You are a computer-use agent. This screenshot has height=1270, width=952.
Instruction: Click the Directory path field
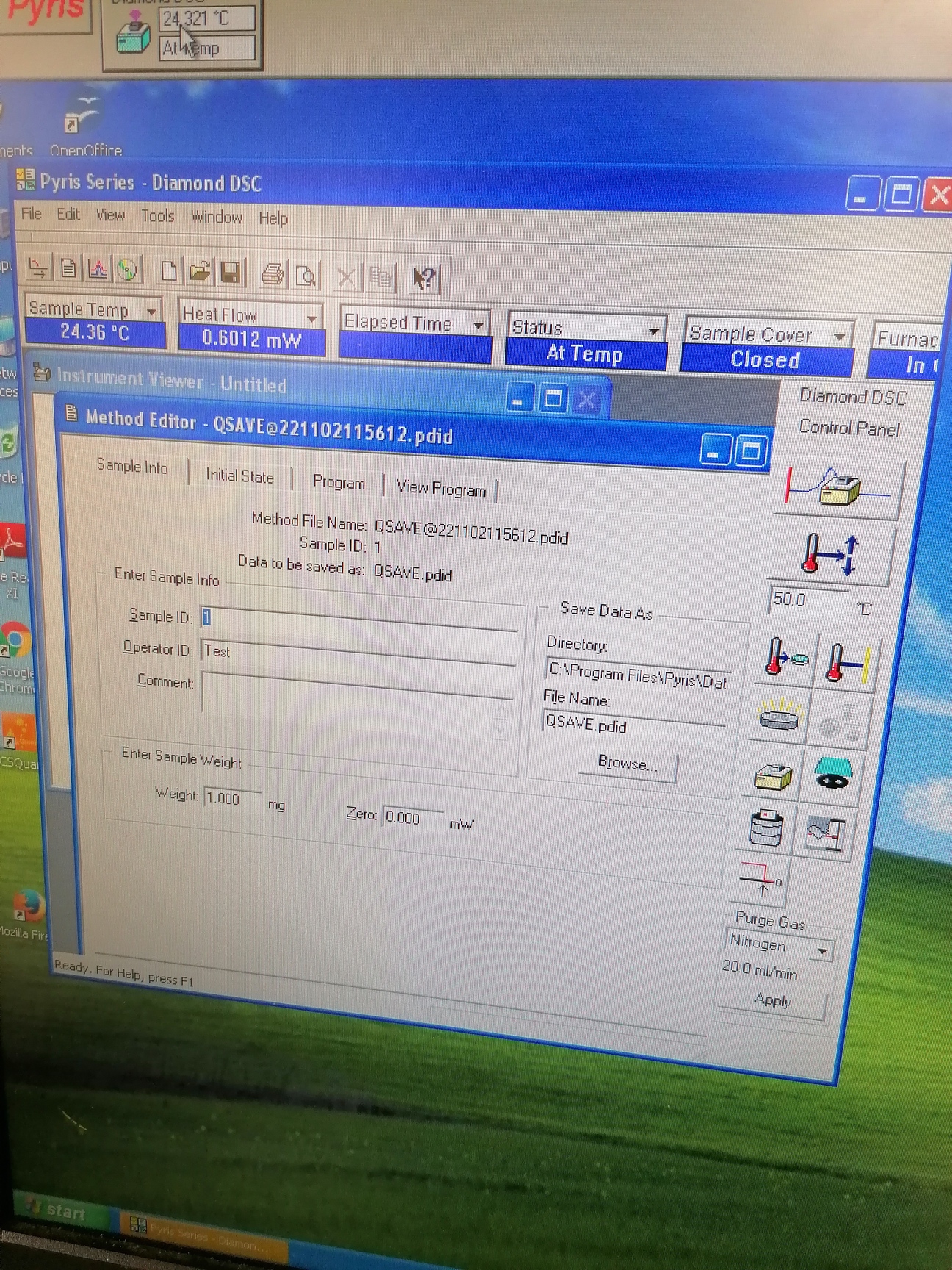click(638, 675)
